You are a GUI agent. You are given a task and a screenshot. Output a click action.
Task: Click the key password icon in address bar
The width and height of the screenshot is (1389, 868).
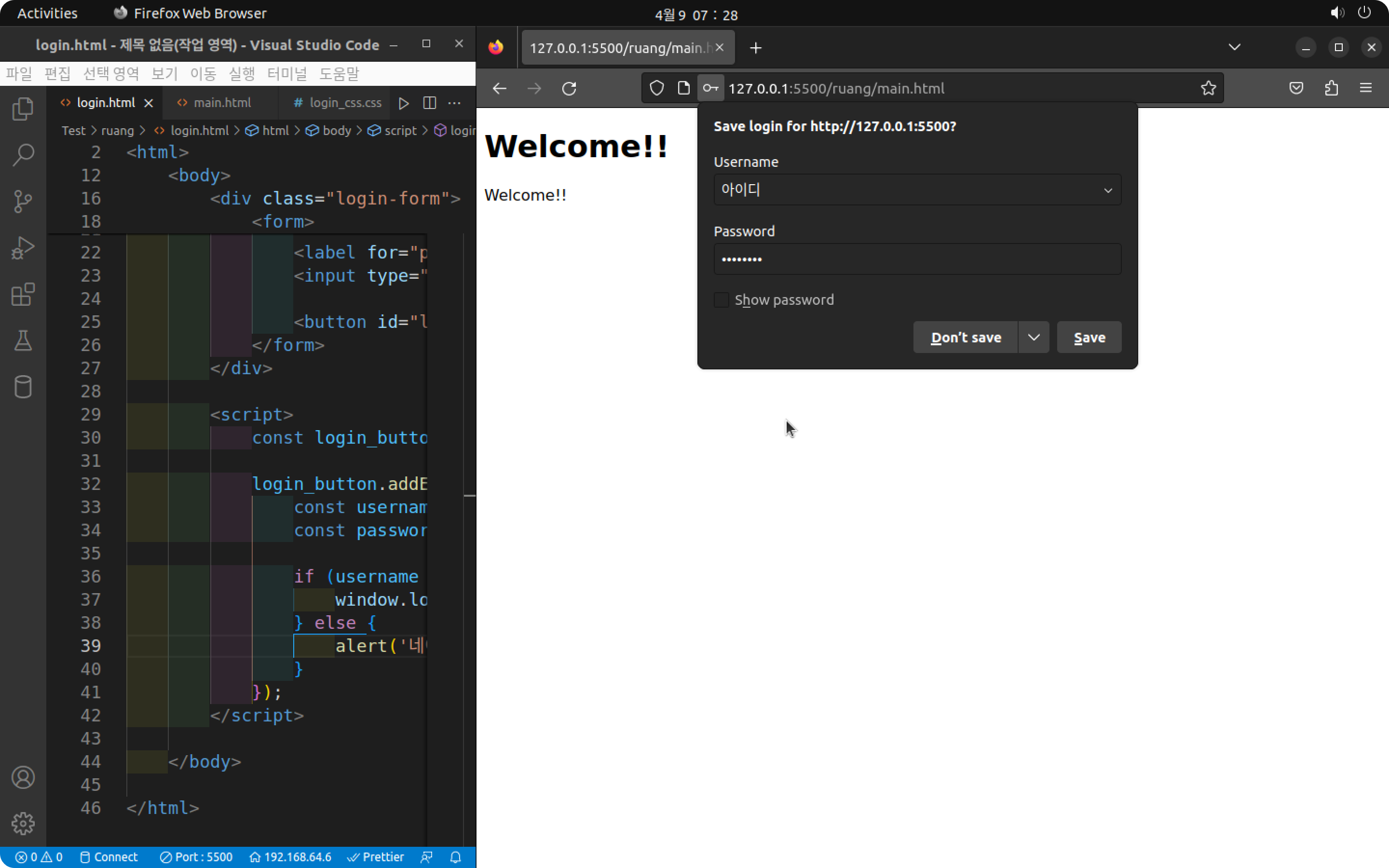point(710,88)
